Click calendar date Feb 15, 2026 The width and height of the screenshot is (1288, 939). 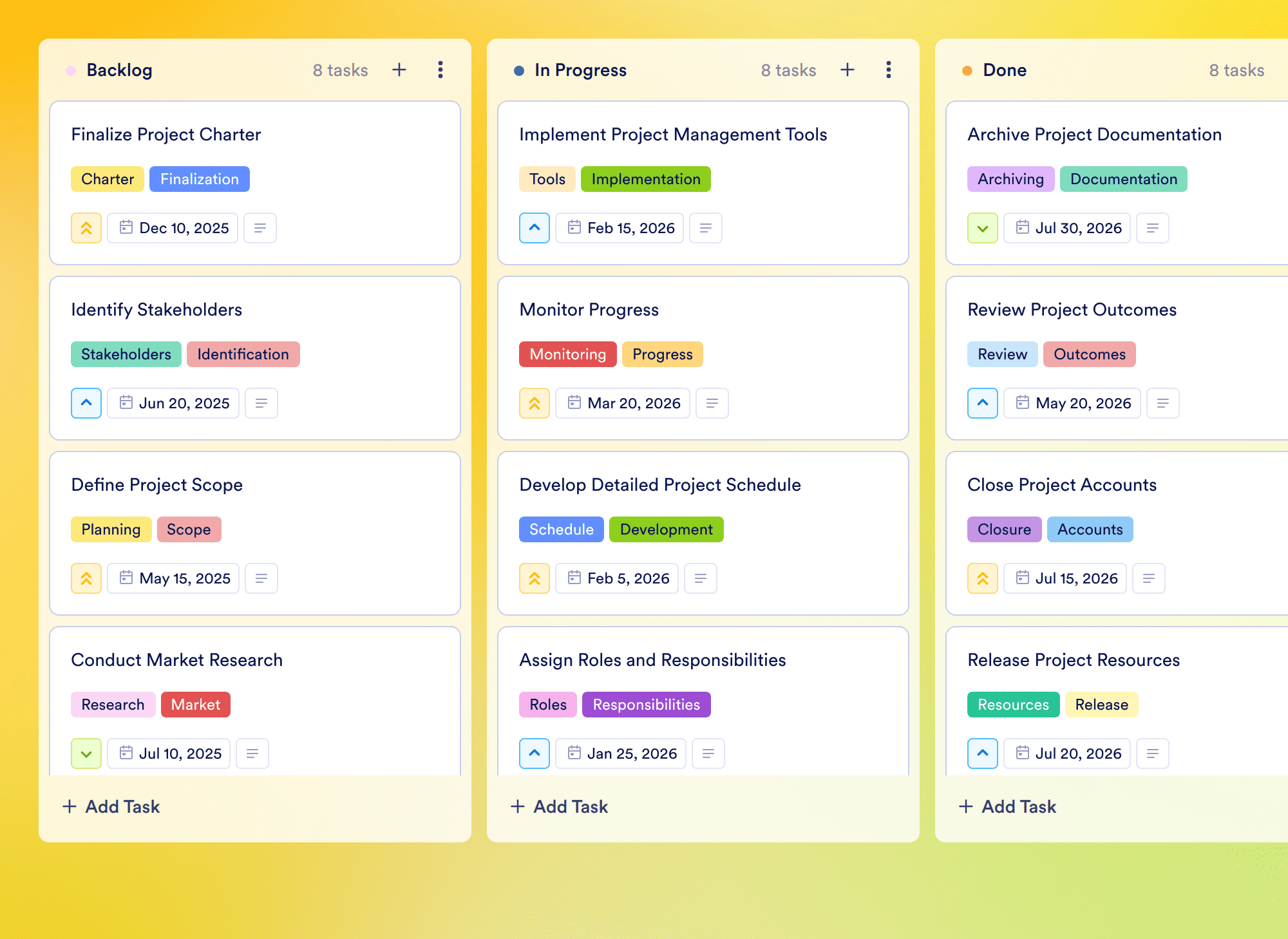(620, 228)
